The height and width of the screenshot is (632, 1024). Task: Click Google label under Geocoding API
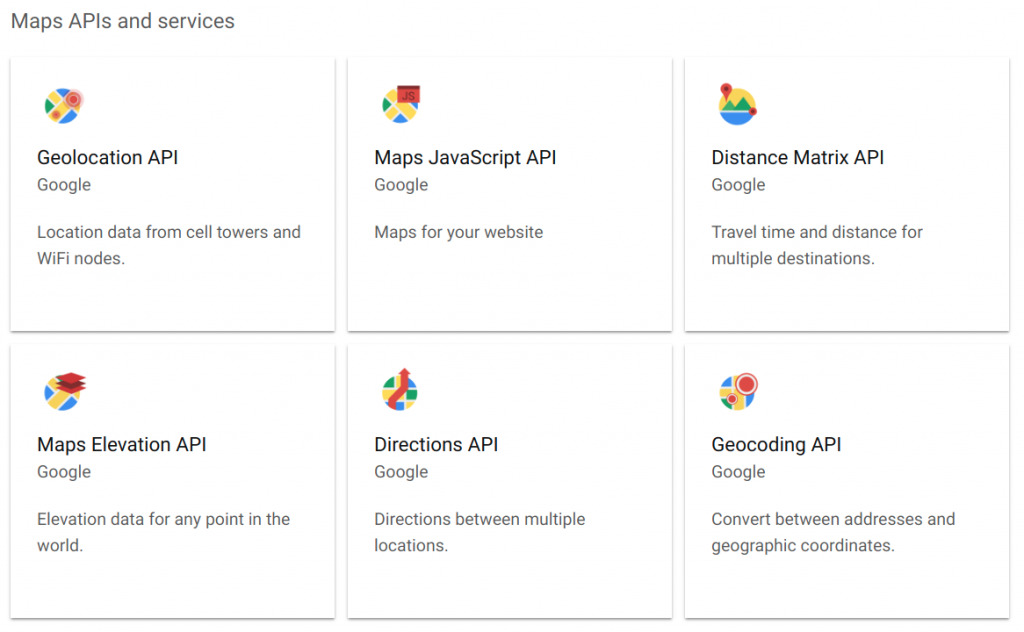click(738, 472)
